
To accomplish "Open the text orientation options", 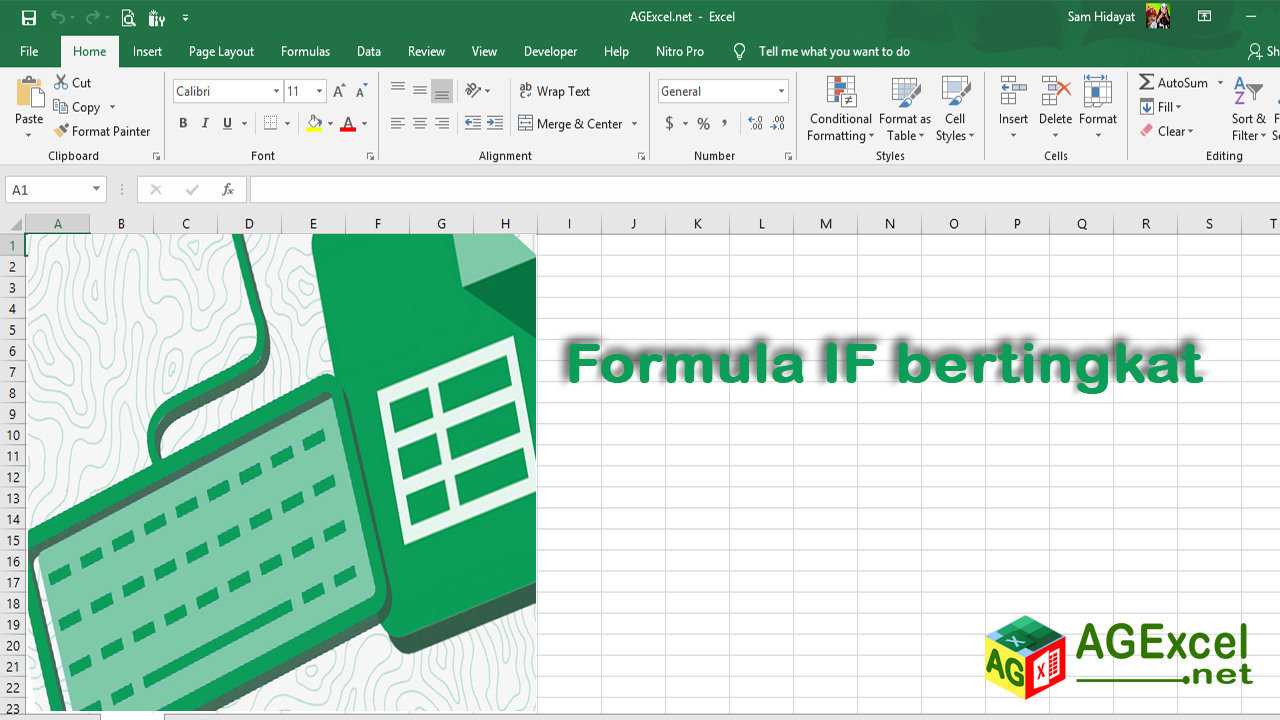I will (477, 90).
